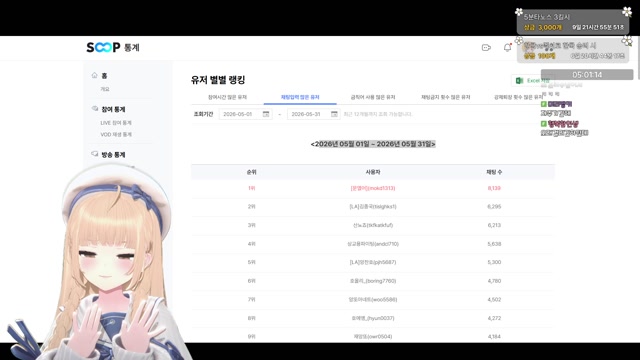Switch to the 채팅금지 횟수 많은 유저 tab

click(x=446, y=97)
